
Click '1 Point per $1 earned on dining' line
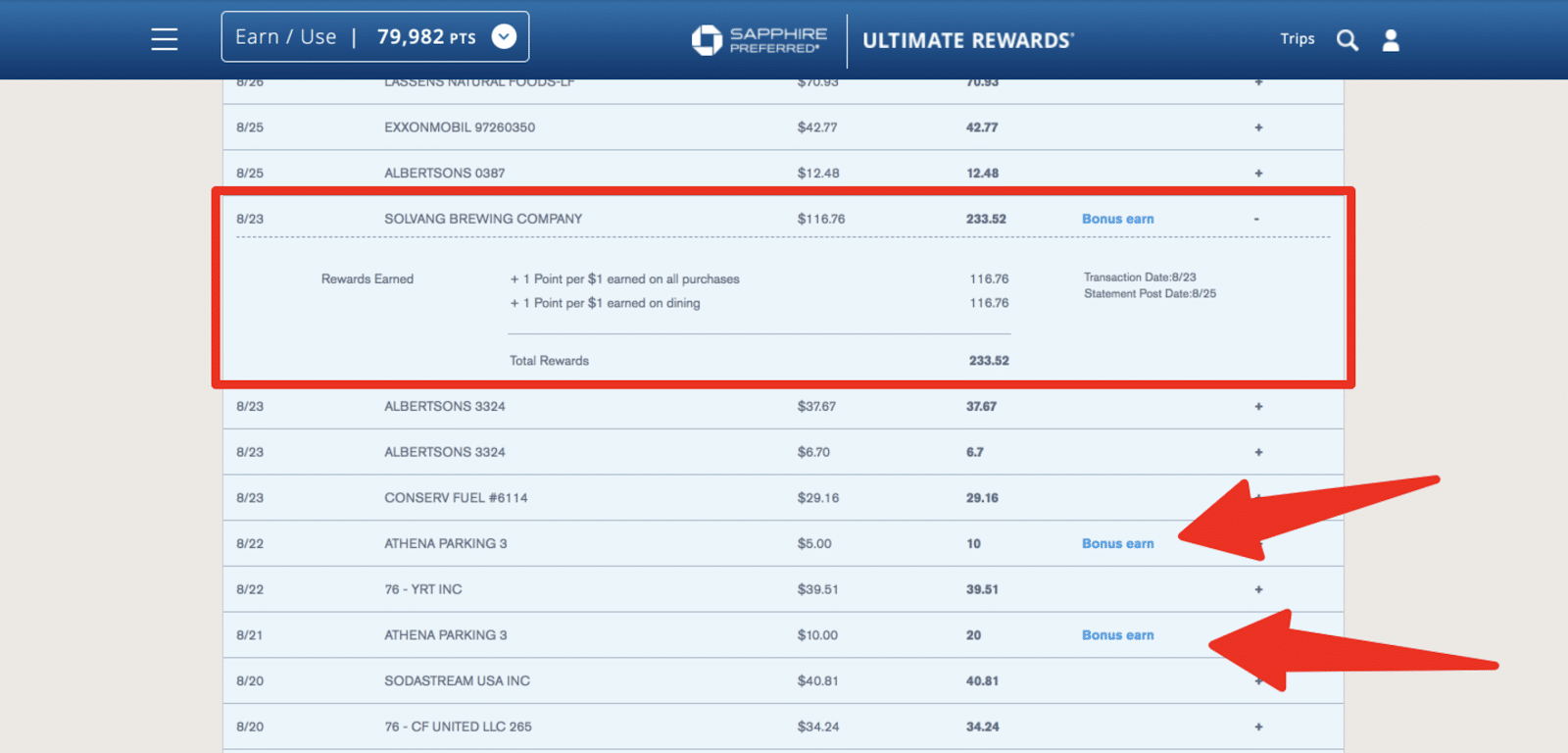click(605, 303)
